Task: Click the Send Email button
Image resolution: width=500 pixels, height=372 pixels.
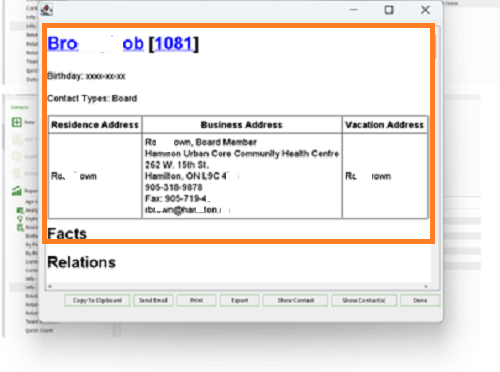Action: 153,300
